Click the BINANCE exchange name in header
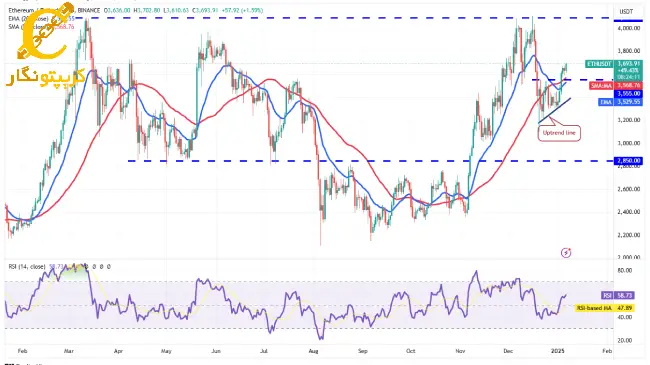The height and width of the screenshot is (365, 650). 89,10
